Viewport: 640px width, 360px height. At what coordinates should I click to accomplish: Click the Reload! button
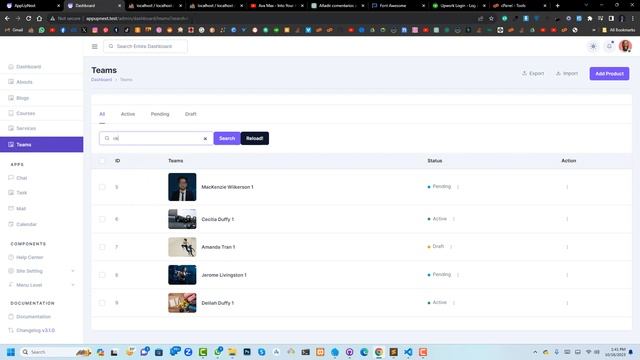click(255, 138)
